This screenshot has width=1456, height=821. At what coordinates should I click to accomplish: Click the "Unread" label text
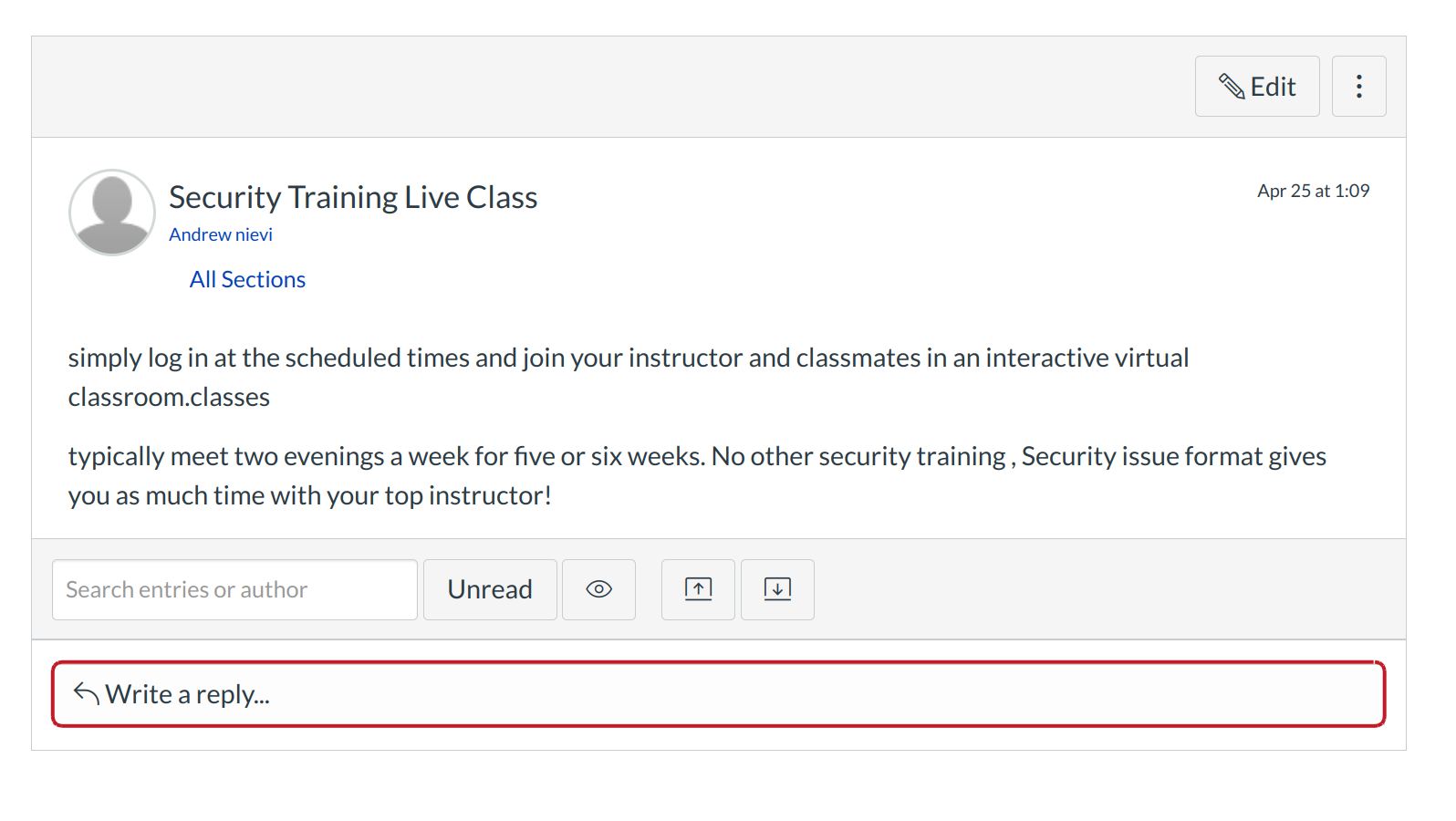point(490,590)
